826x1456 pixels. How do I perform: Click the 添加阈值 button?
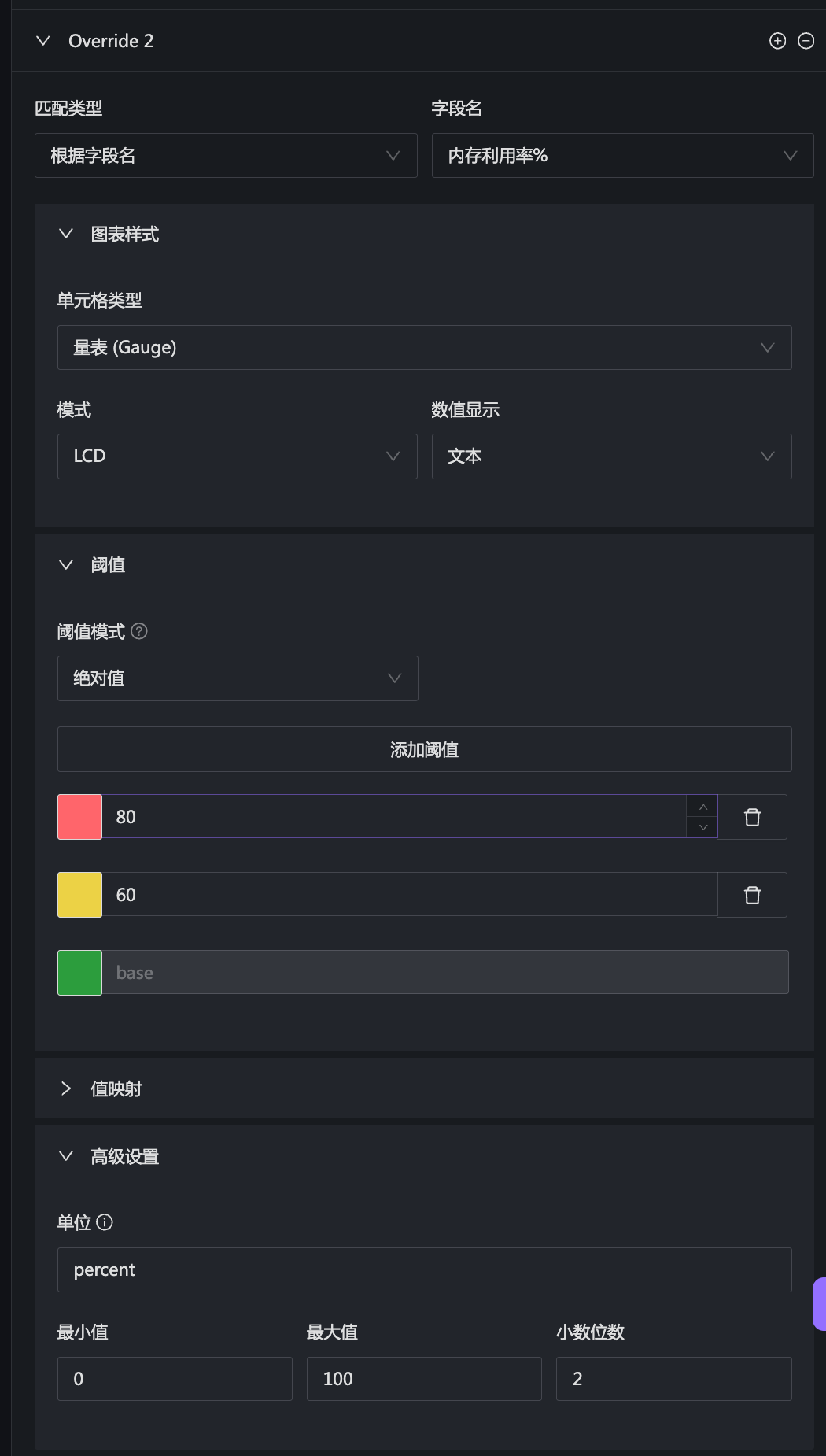tap(424, 749)
